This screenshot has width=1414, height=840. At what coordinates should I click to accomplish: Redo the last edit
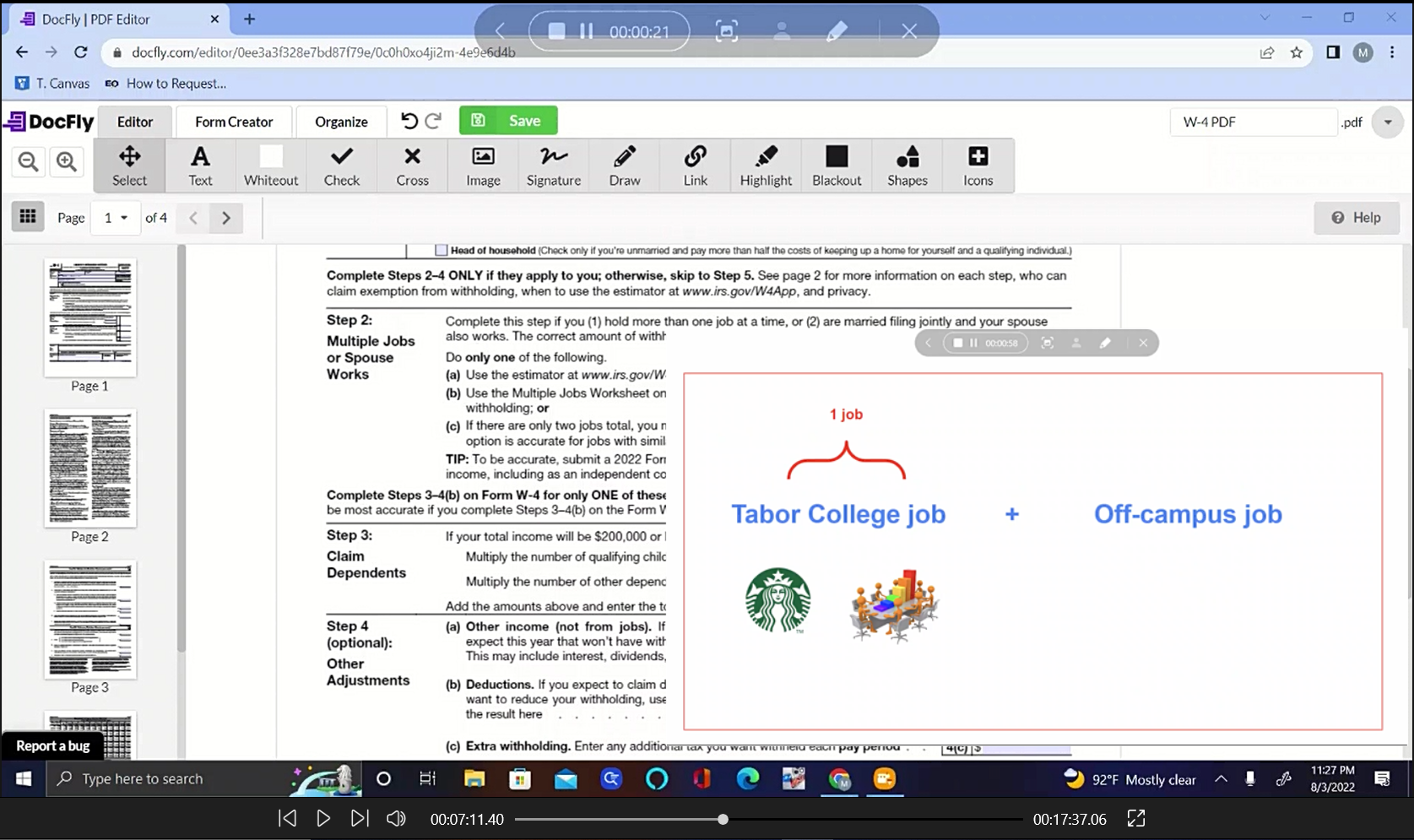(x=433, y=121)
